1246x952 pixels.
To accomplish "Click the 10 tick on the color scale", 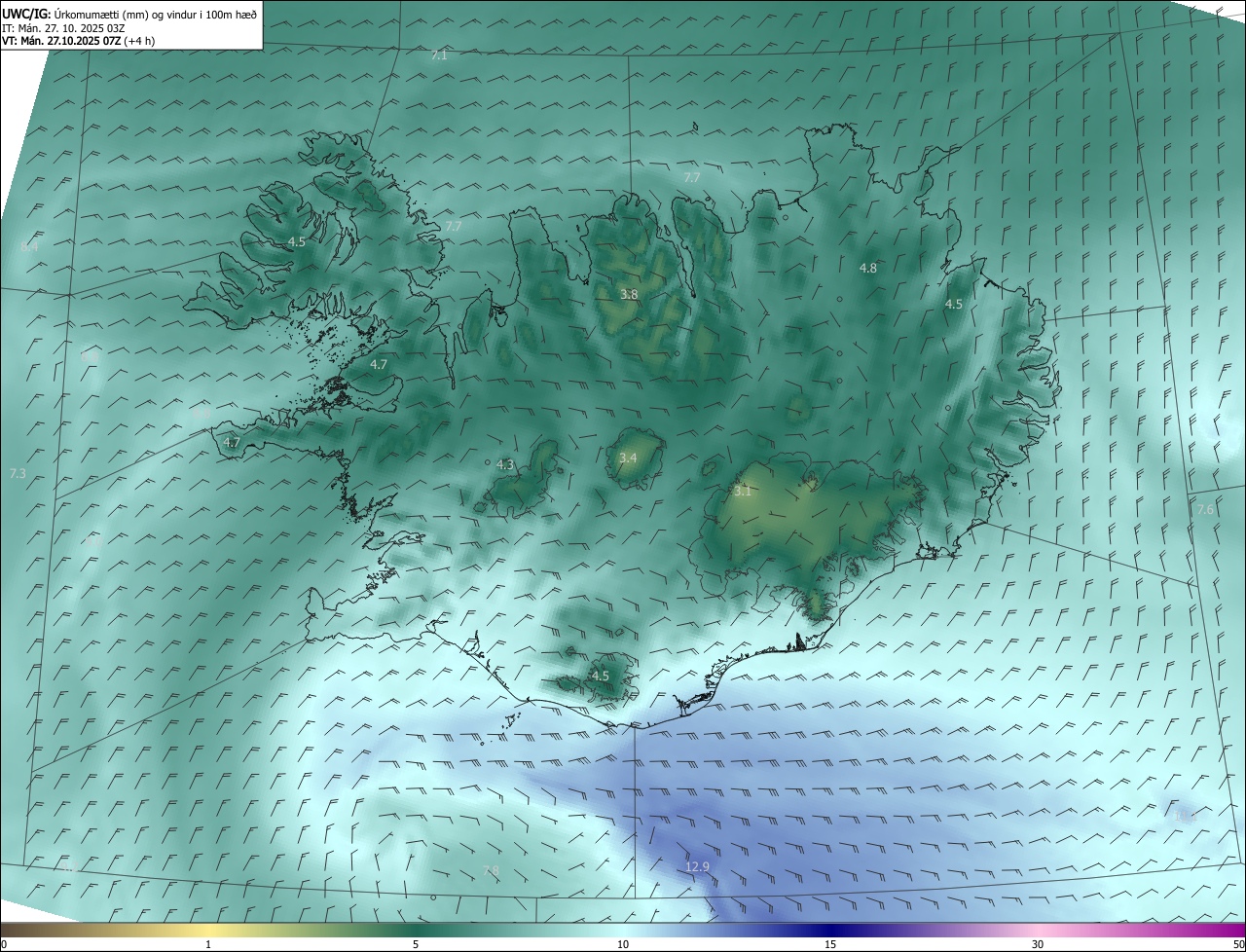I will 623,944.
